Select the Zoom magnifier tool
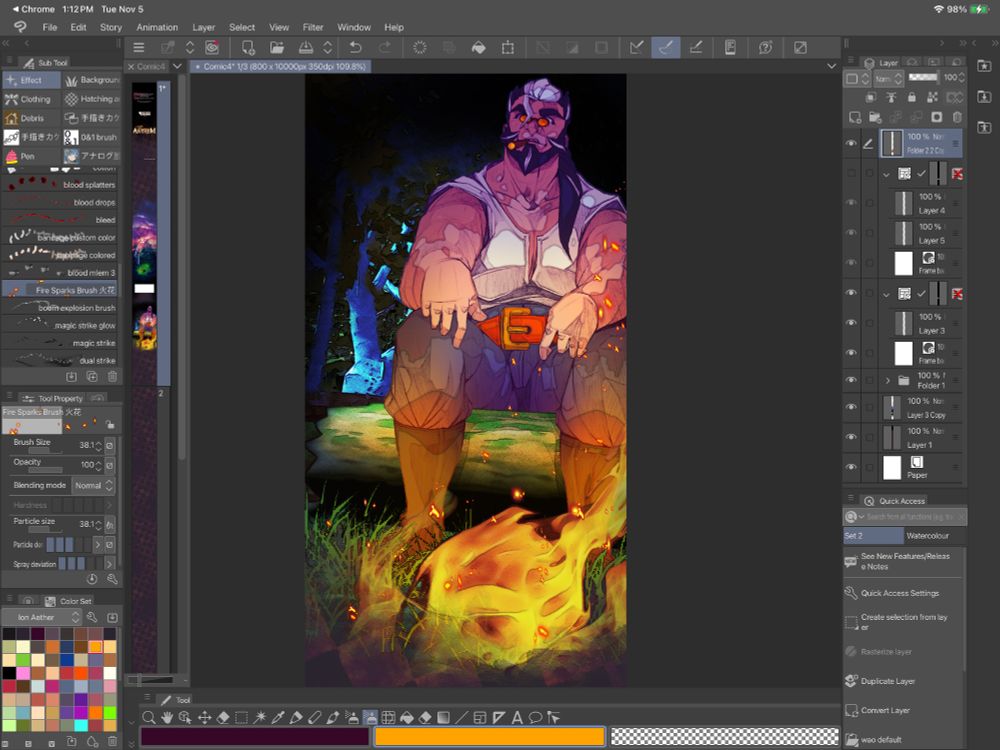This screenshot has height=750, width=1000. (x=149, y=717)
